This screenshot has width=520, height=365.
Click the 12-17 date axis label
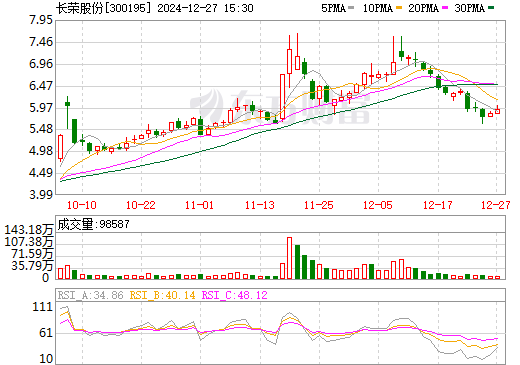(x=438, y=205)
